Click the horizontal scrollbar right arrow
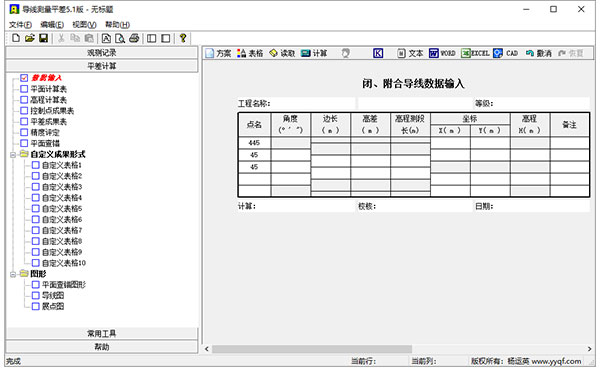 (x=589, y=349)
